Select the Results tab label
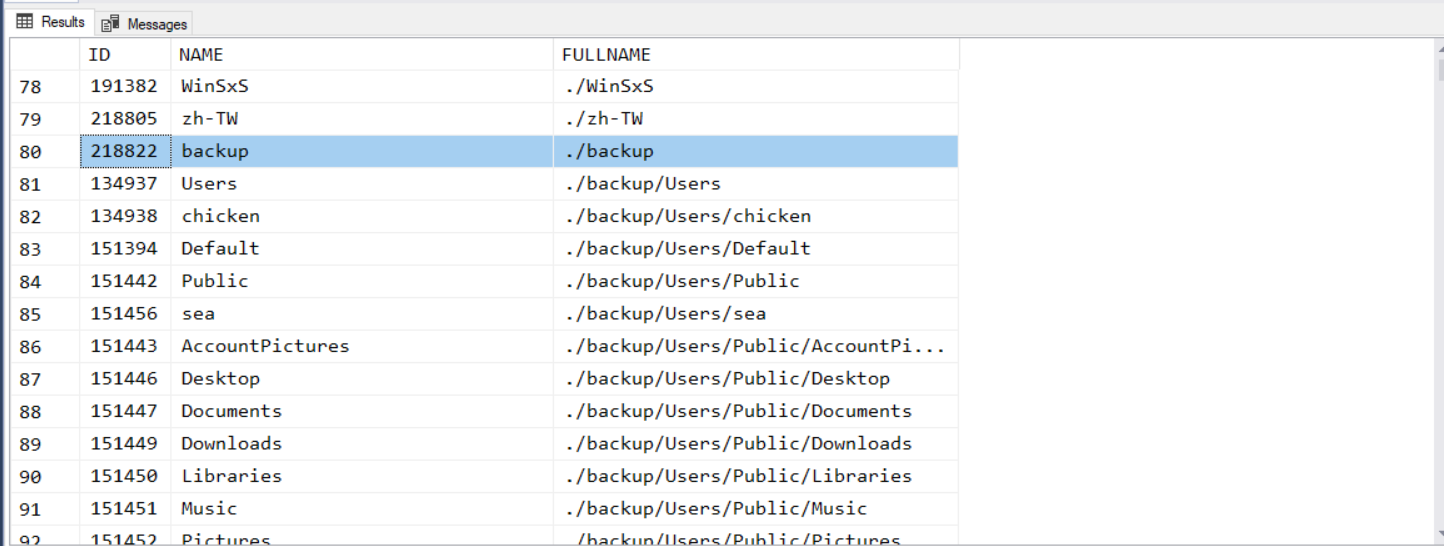 click(62, 22)
